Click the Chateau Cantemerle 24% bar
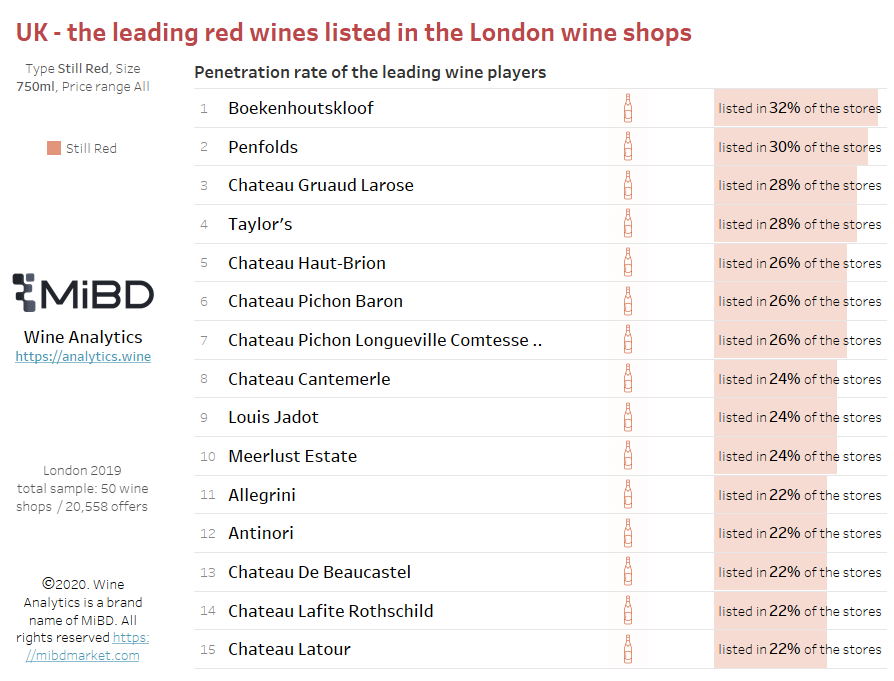 775,379
